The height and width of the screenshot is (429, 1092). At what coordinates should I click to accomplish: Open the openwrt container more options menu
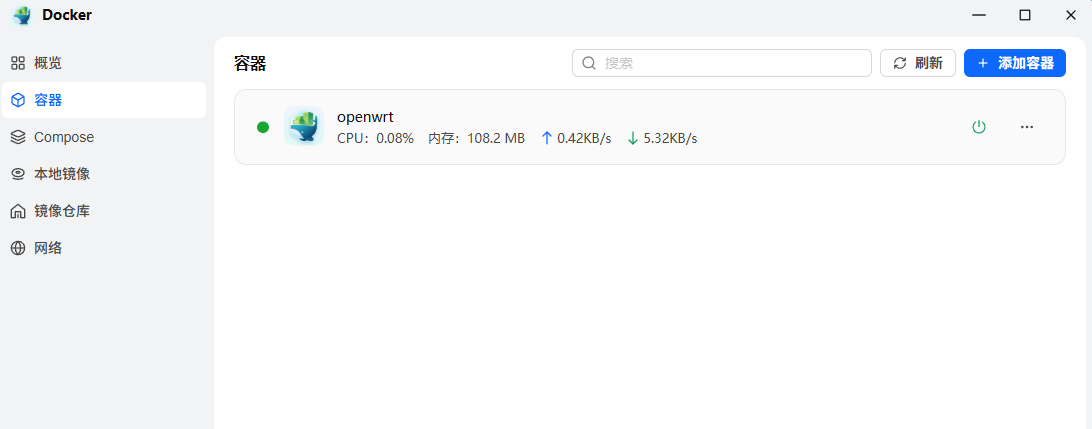coord(1026,127)
